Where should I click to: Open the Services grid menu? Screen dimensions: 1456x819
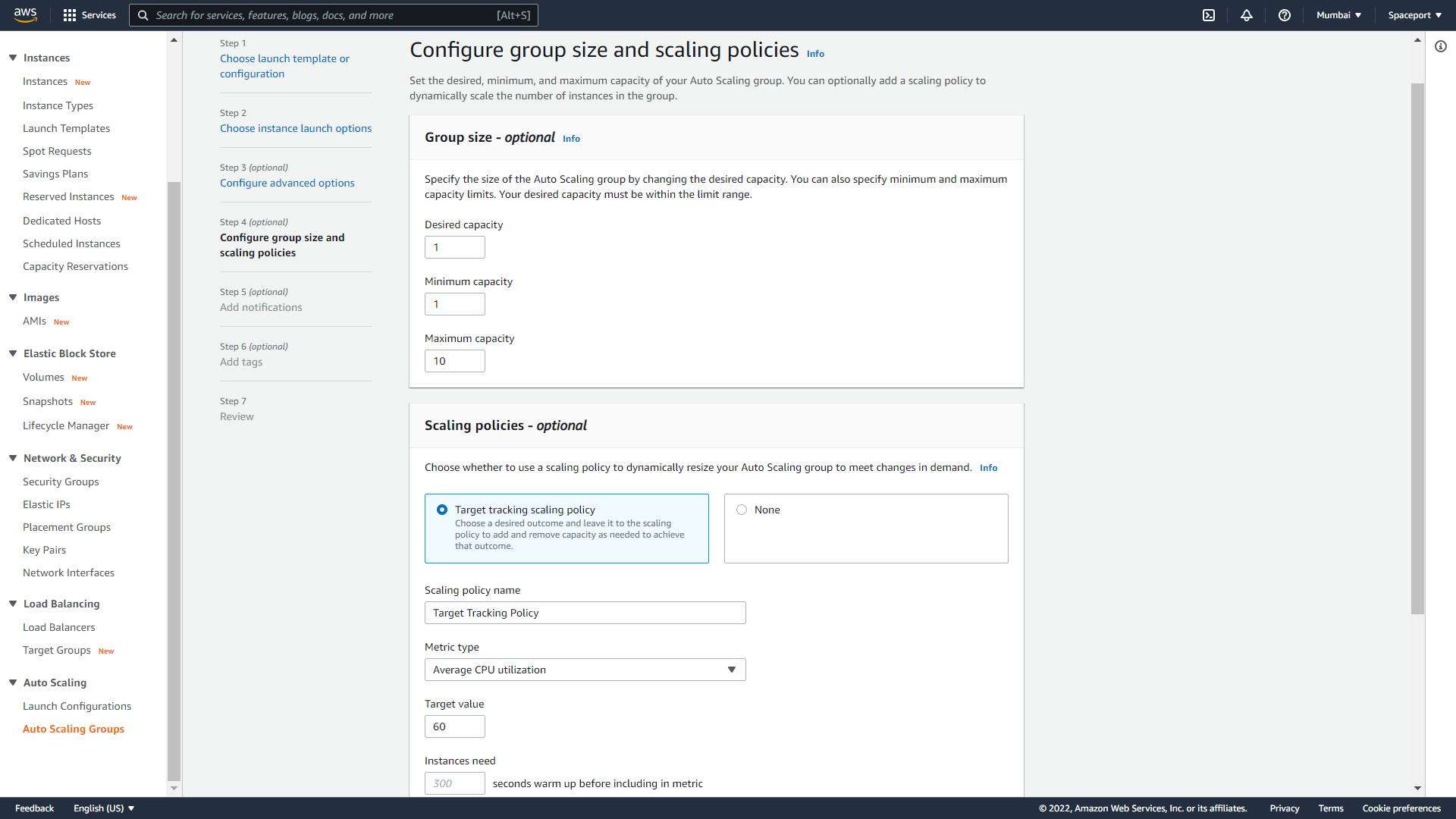[x=89, y=15]
